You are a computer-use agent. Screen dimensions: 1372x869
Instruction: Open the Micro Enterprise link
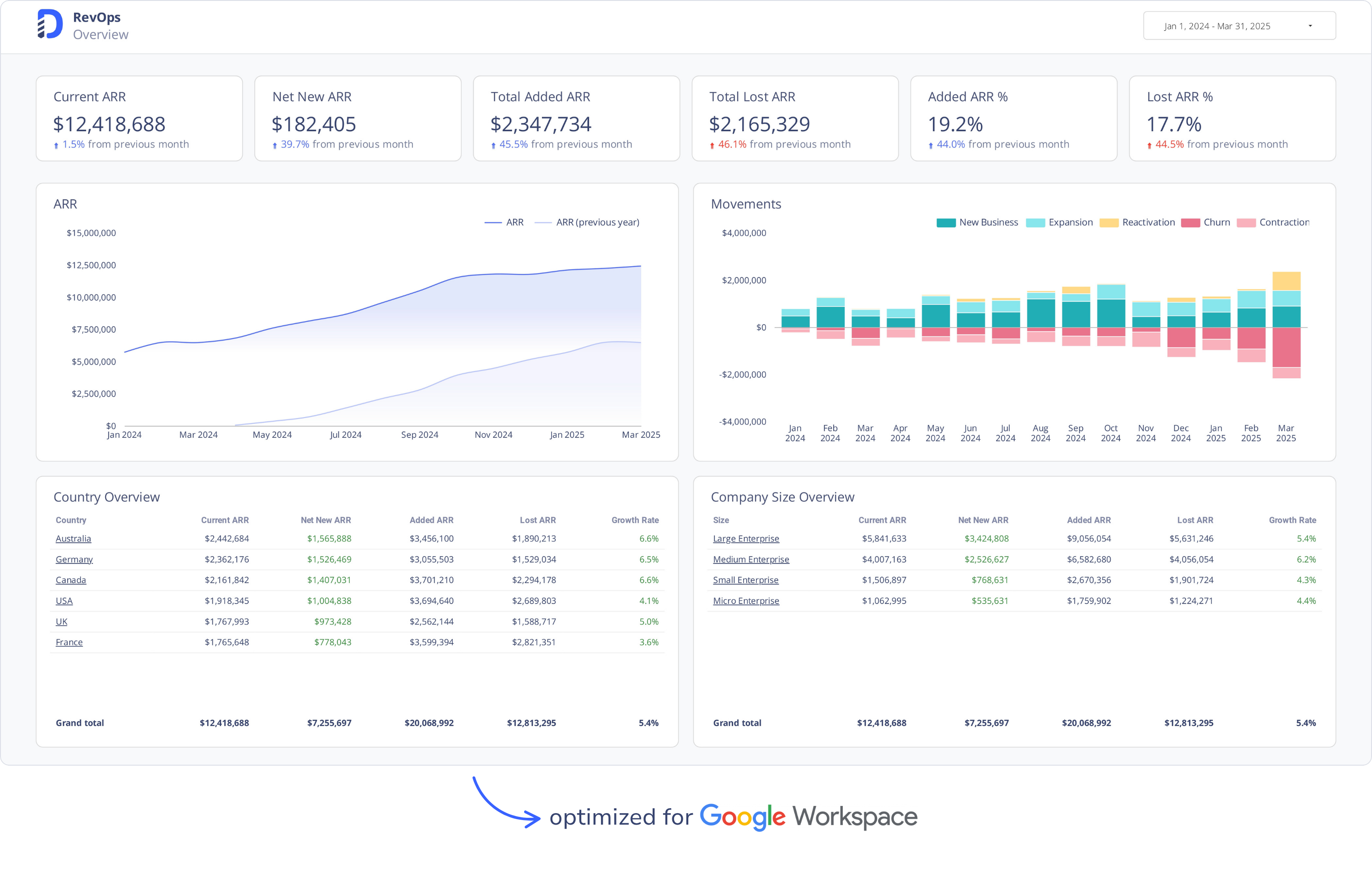[x=745, y=601]
